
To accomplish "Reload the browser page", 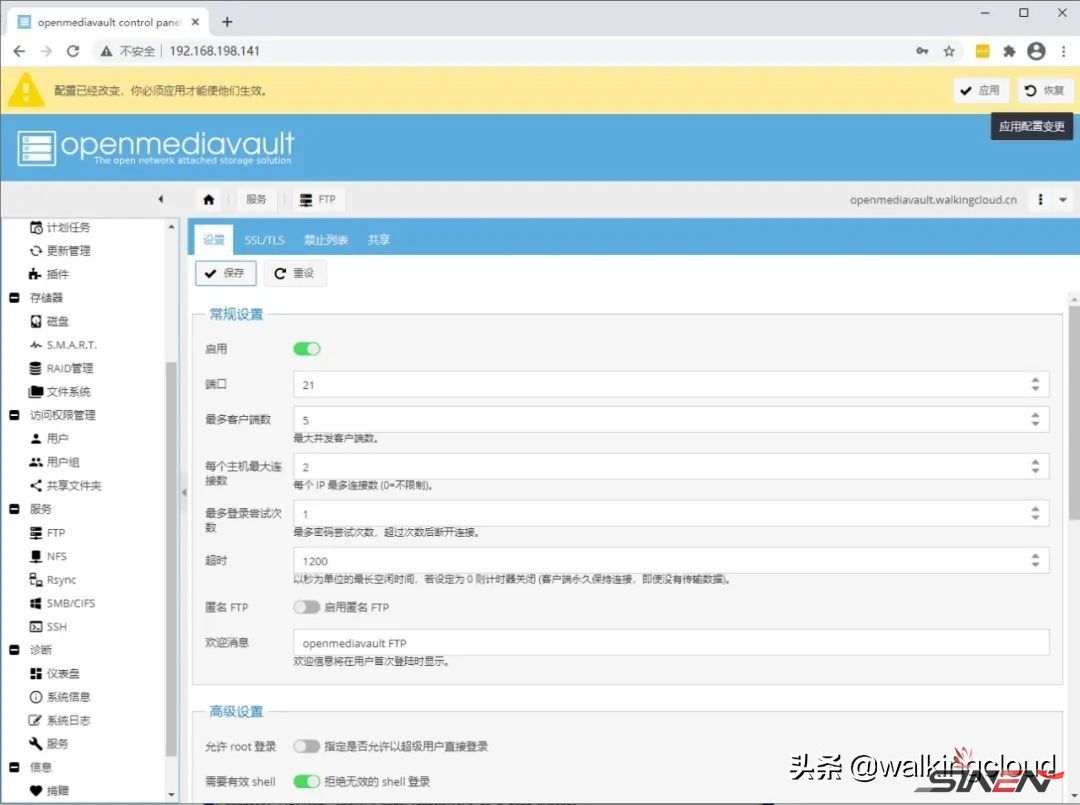I will click(x=73, y=51).
